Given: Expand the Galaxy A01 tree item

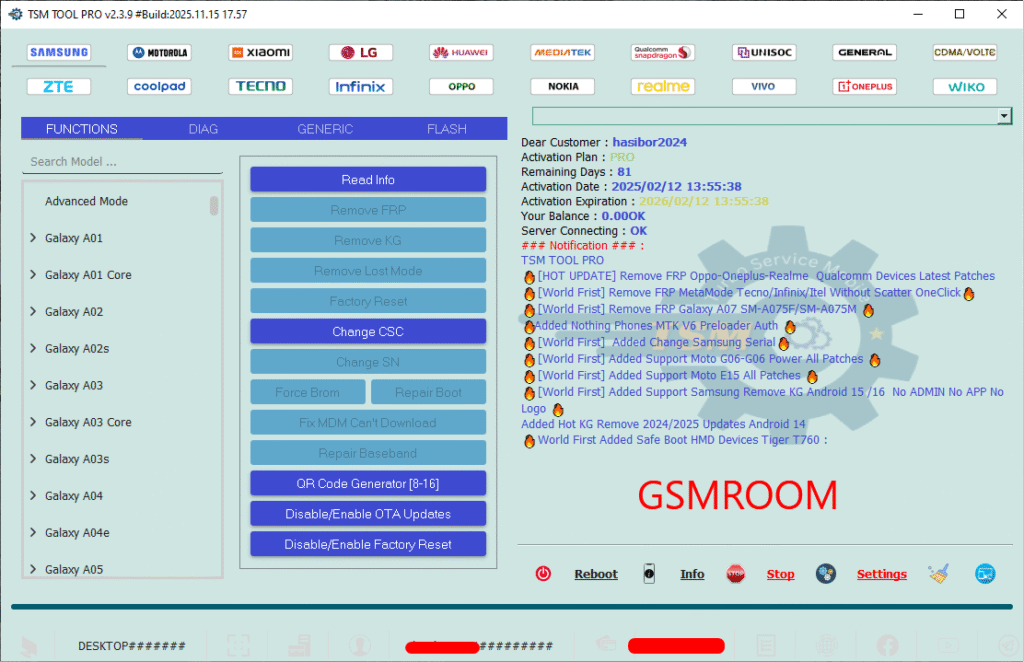Looking at the screenshot, I should (x=33, y=238).
